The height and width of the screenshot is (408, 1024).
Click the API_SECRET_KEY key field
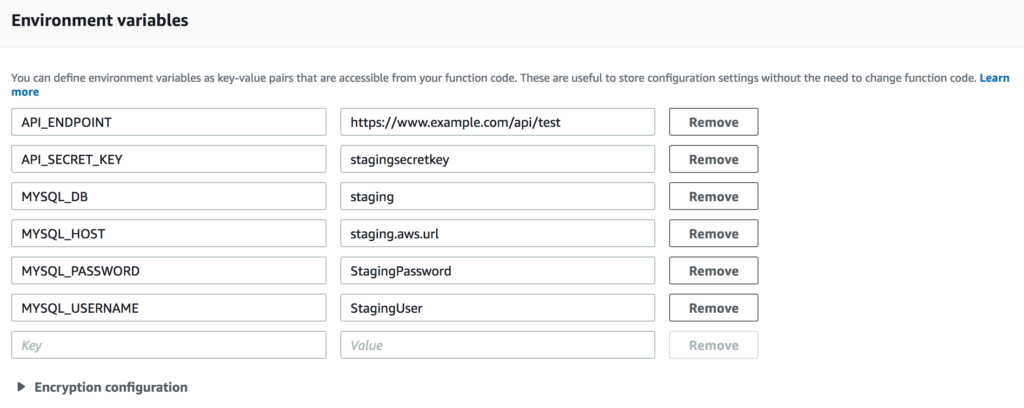pos(168,159)
